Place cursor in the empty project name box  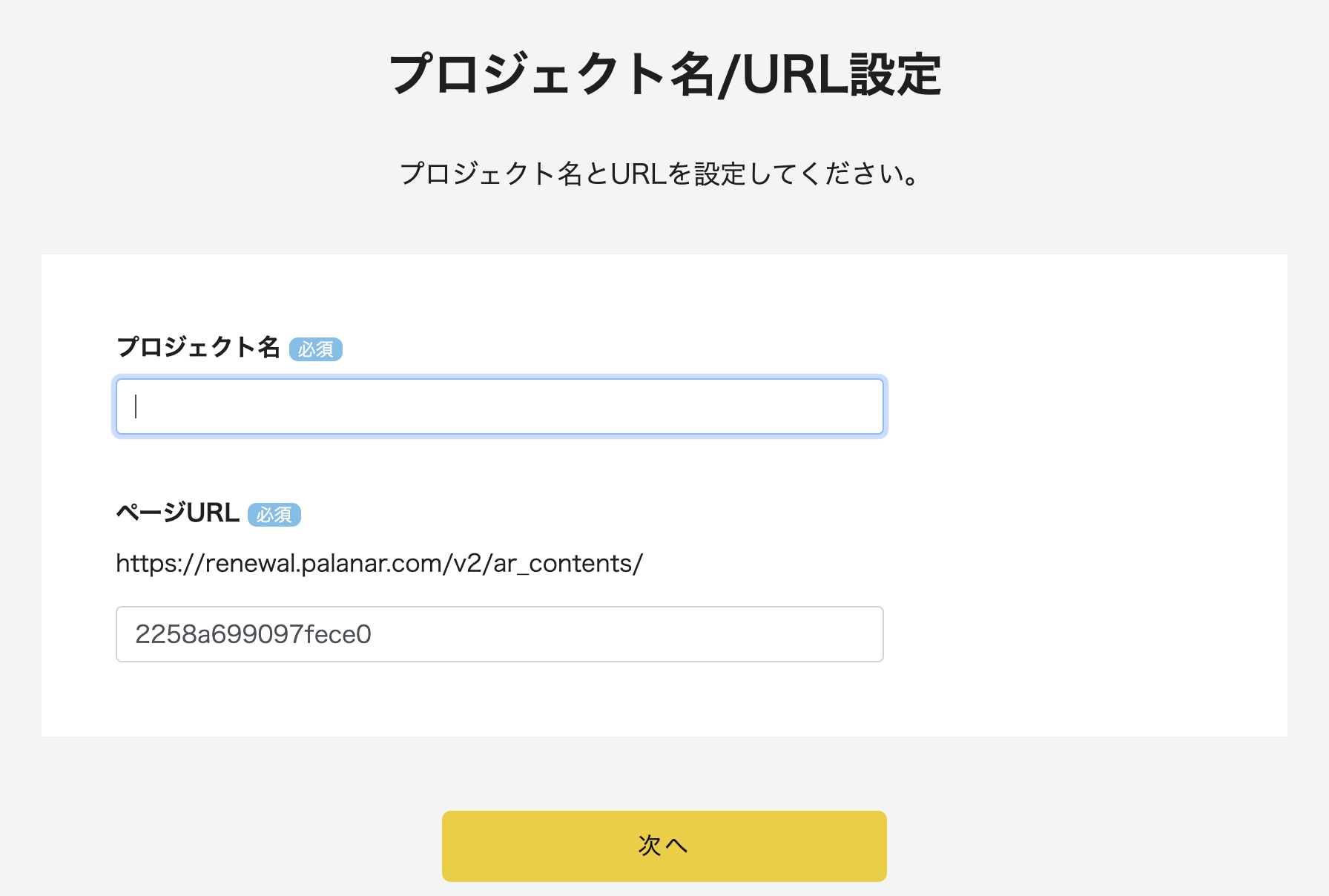pyautogui.click(x=500, y=406)
